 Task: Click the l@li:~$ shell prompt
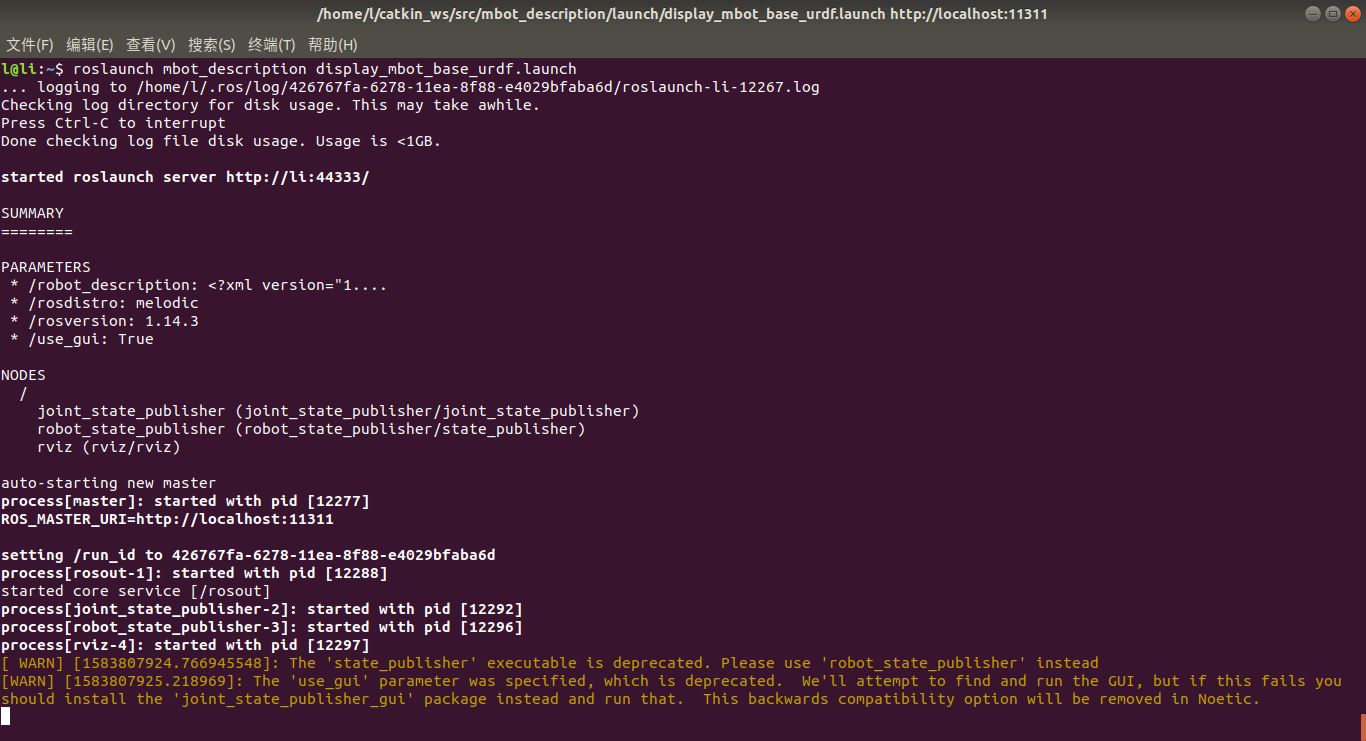click(x=30, y=68)
